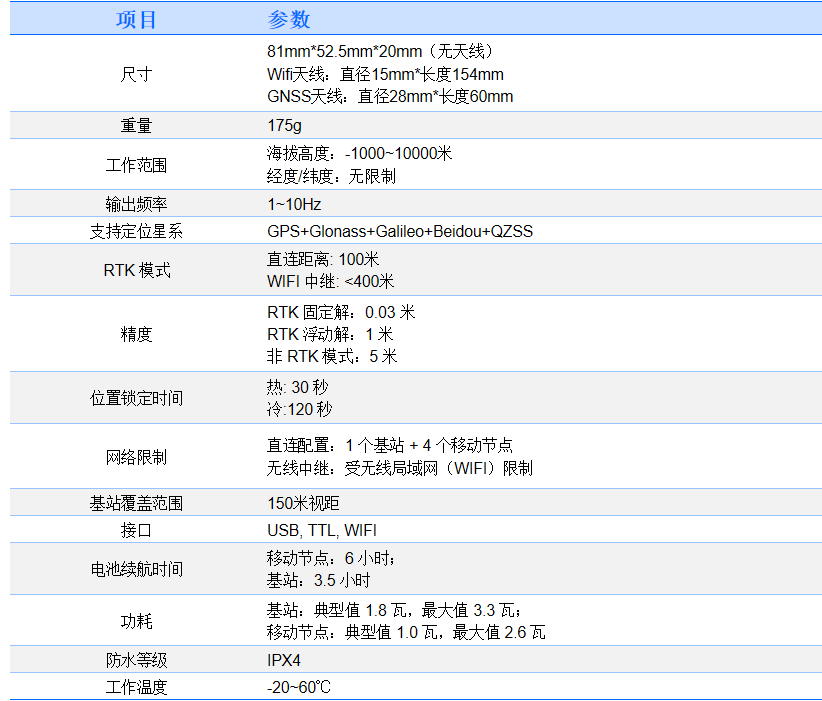Click the 175g weight value
The height and width of the screenshot is (701, 822).
click(x=284, y=126)
